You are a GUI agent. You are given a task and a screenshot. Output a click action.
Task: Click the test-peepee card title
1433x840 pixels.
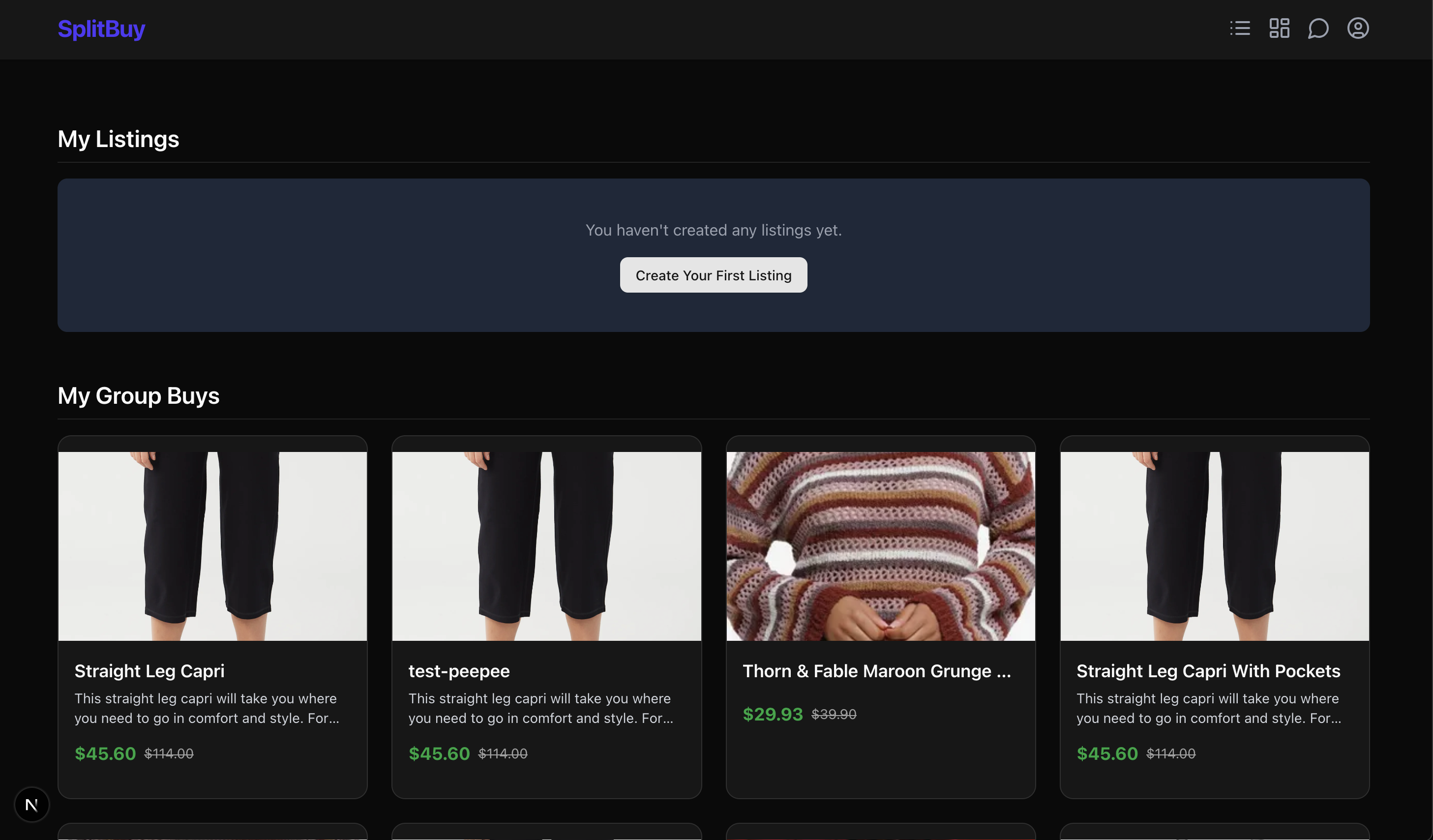[459, 671]
